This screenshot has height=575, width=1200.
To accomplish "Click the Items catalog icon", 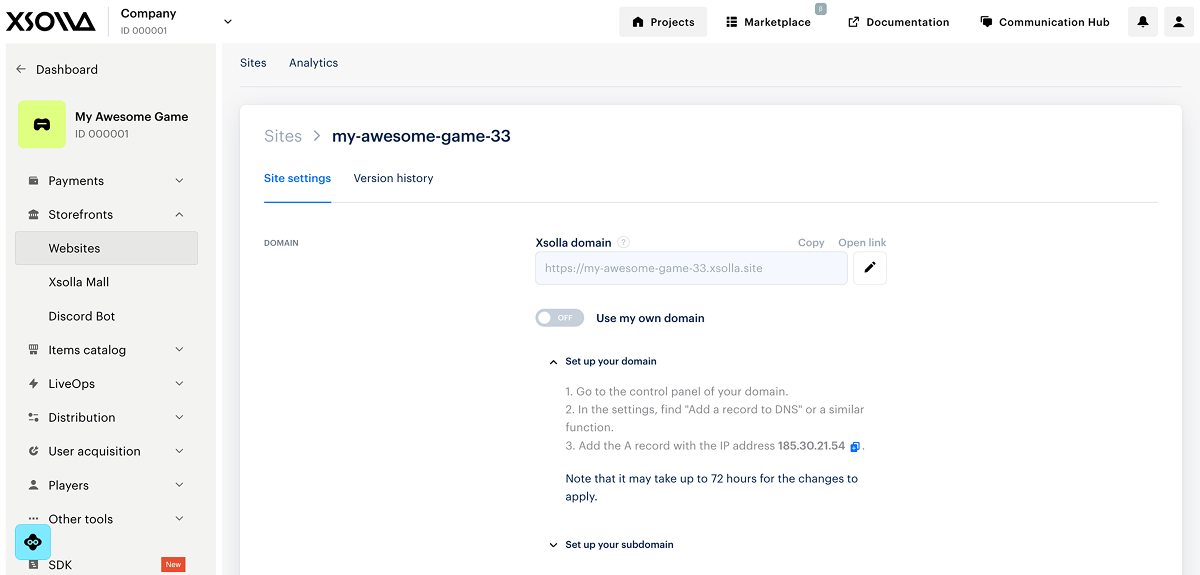I will tap(34, 350).
